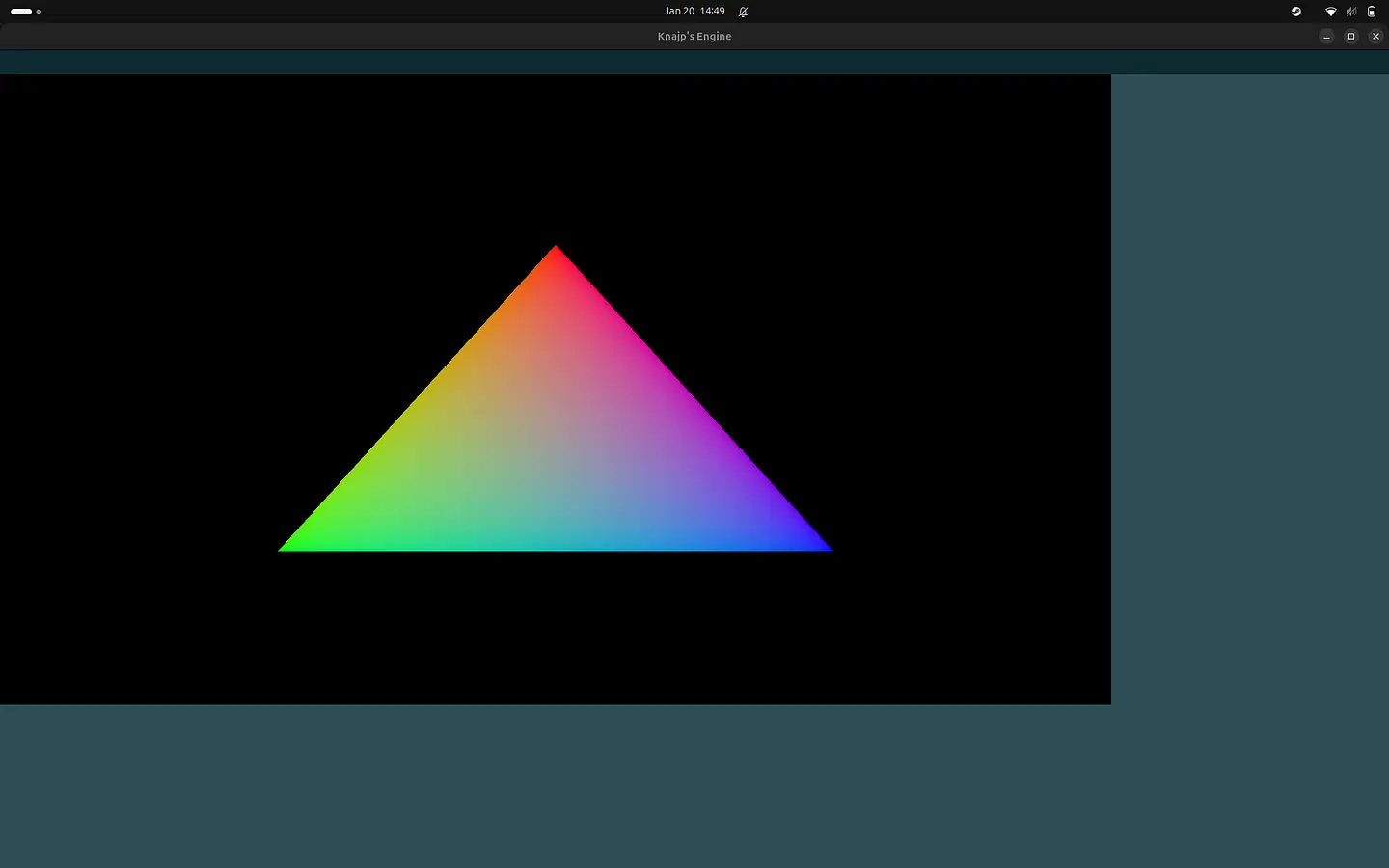Click the Wi-Fi icon in the system tray

pos(1331,12)
